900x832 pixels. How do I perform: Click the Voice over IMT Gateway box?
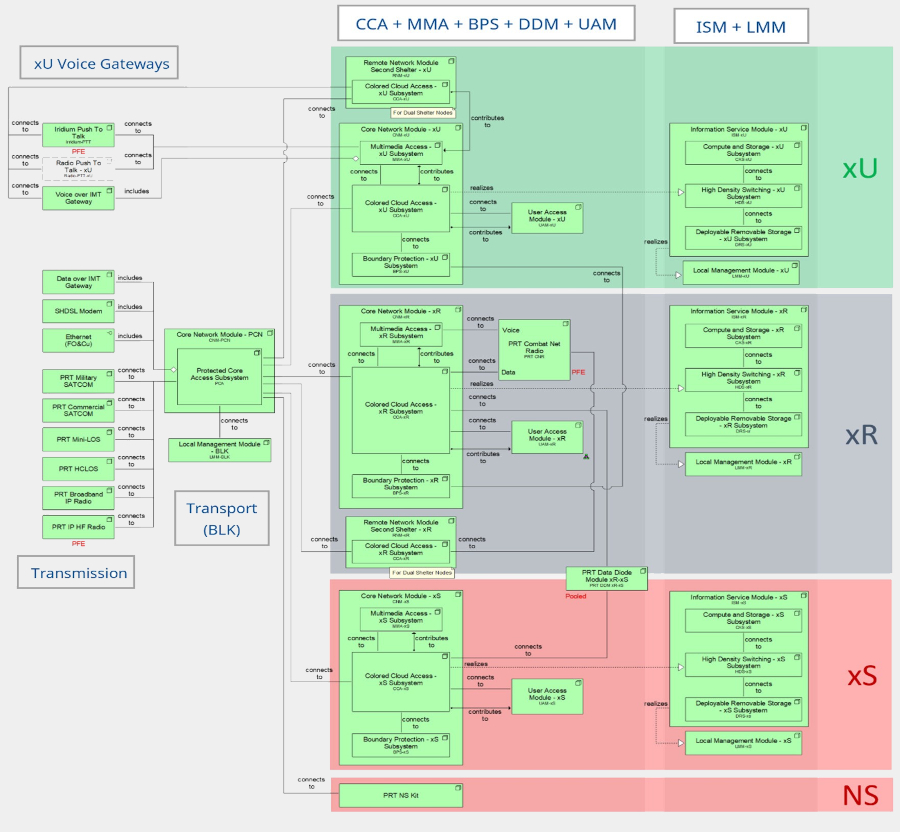coord(79,197)
